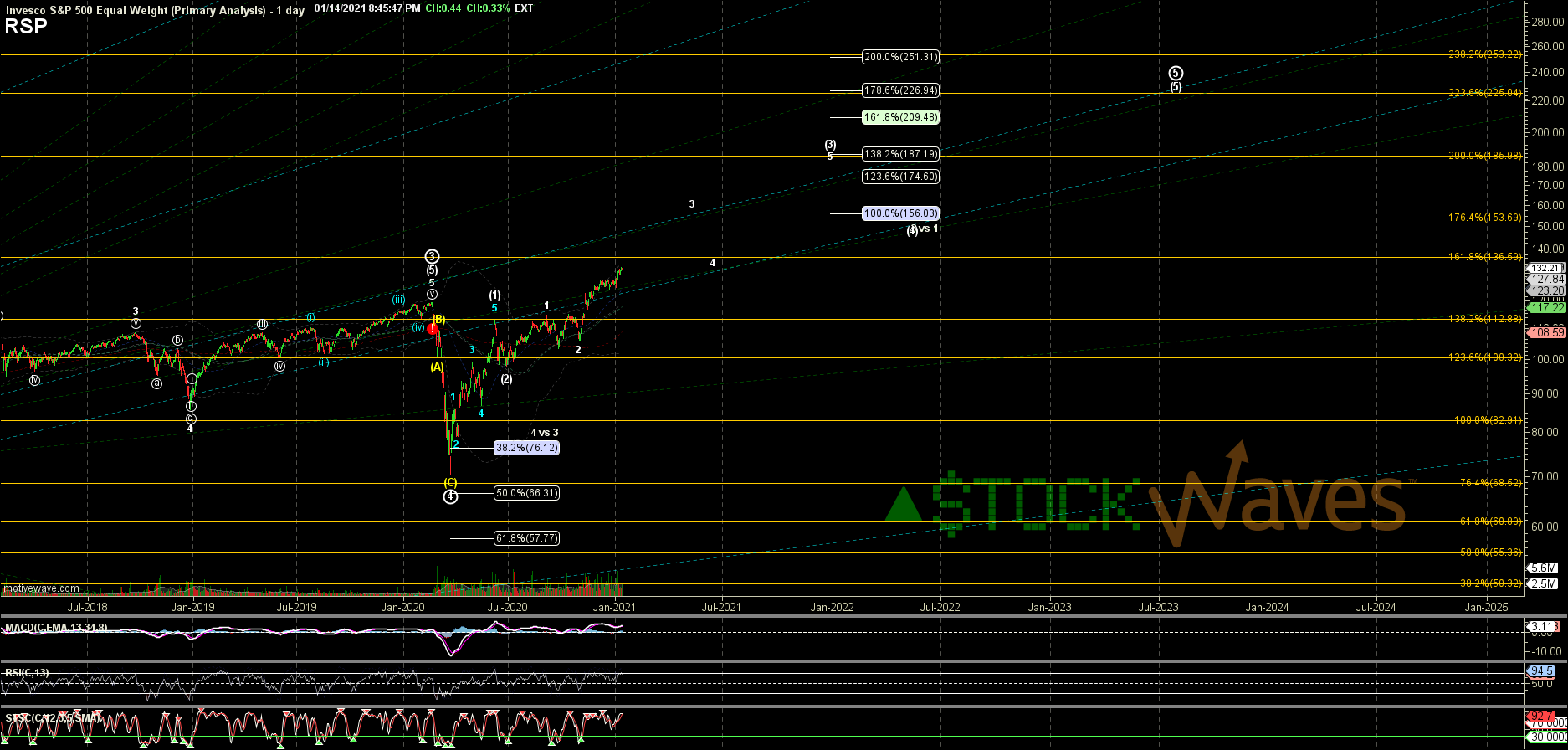Select the '4 vs 3' annotation
This screenshot has width=1568, height=750.
(x=545, y=433)
